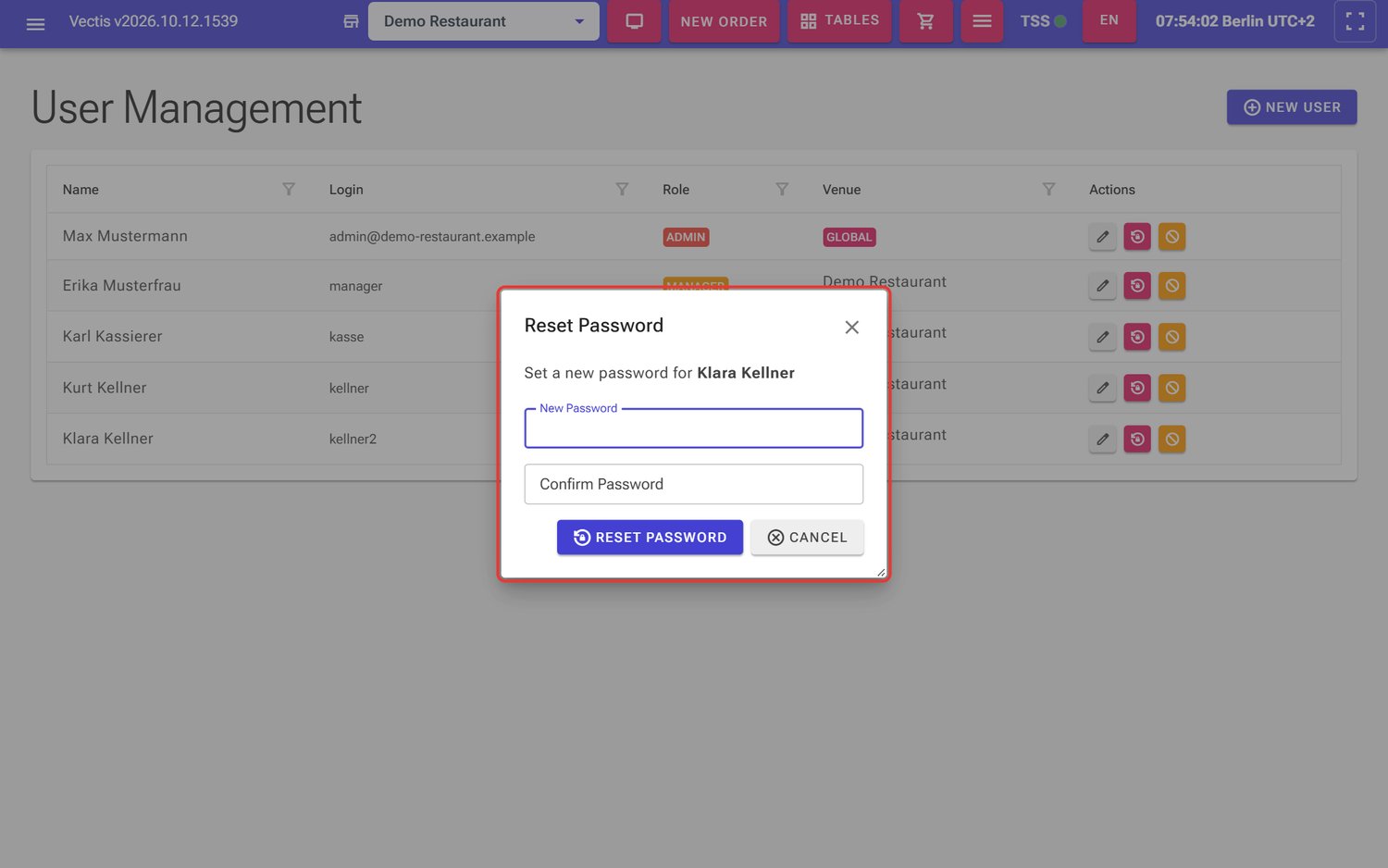The image size is (1388, 868).
Task: Enter fullscreen mode
Action: [1355, 21]
